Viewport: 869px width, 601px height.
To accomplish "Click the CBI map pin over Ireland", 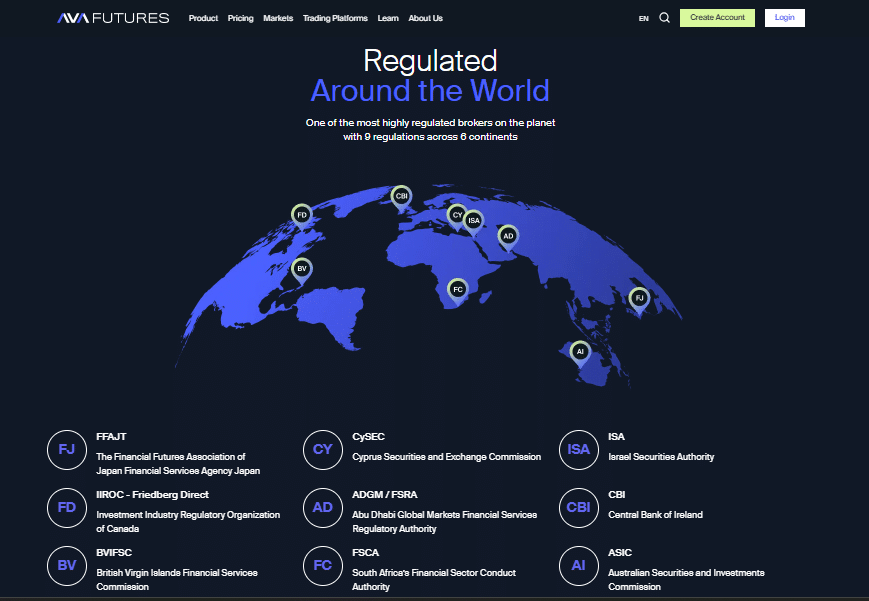I will tap(401, 198).
